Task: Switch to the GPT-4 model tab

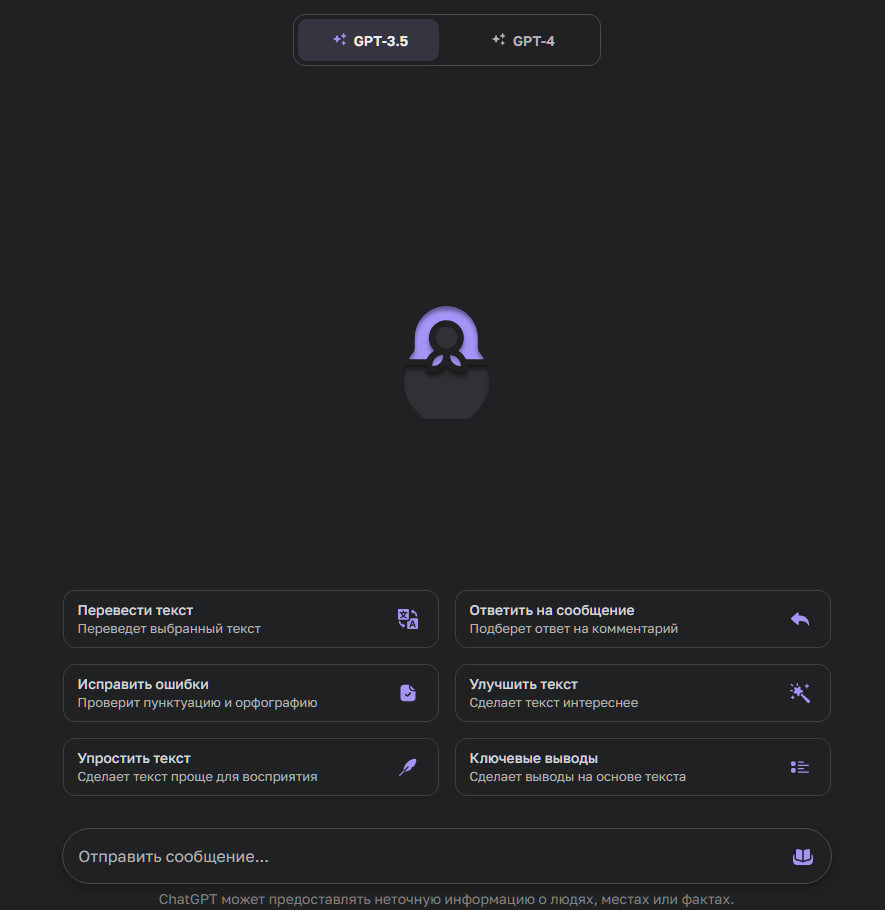Action: 523,40
